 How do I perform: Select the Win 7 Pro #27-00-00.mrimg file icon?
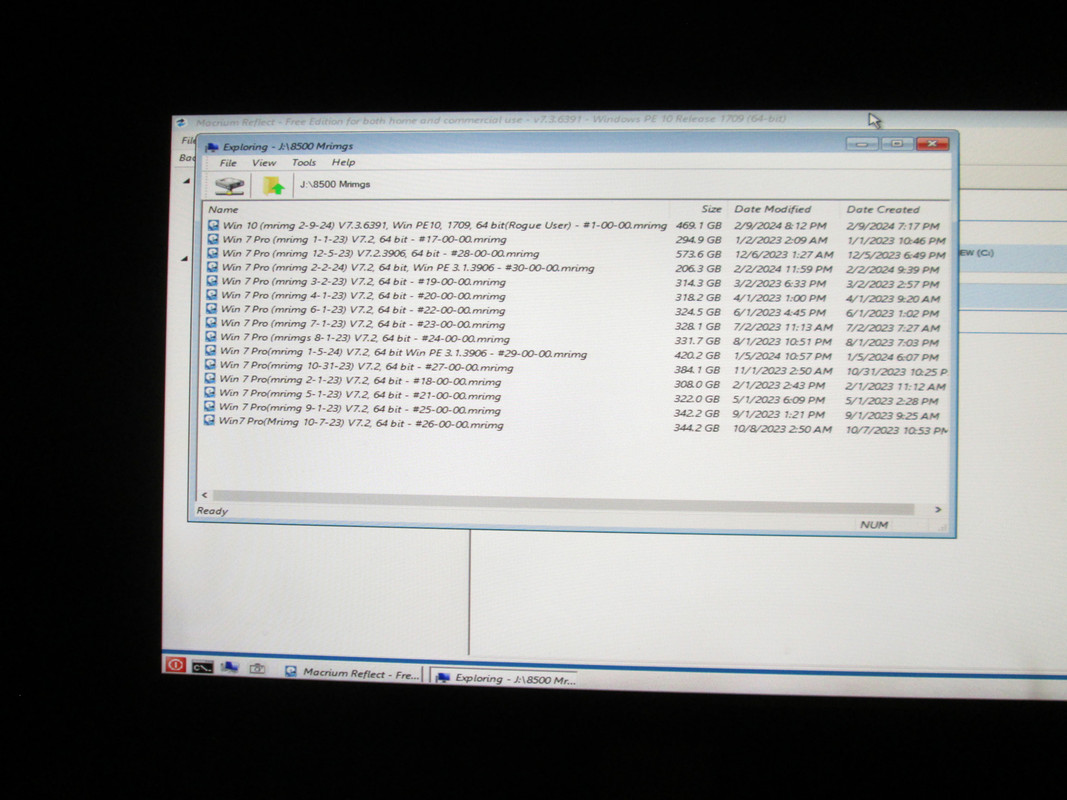[211, 365]
